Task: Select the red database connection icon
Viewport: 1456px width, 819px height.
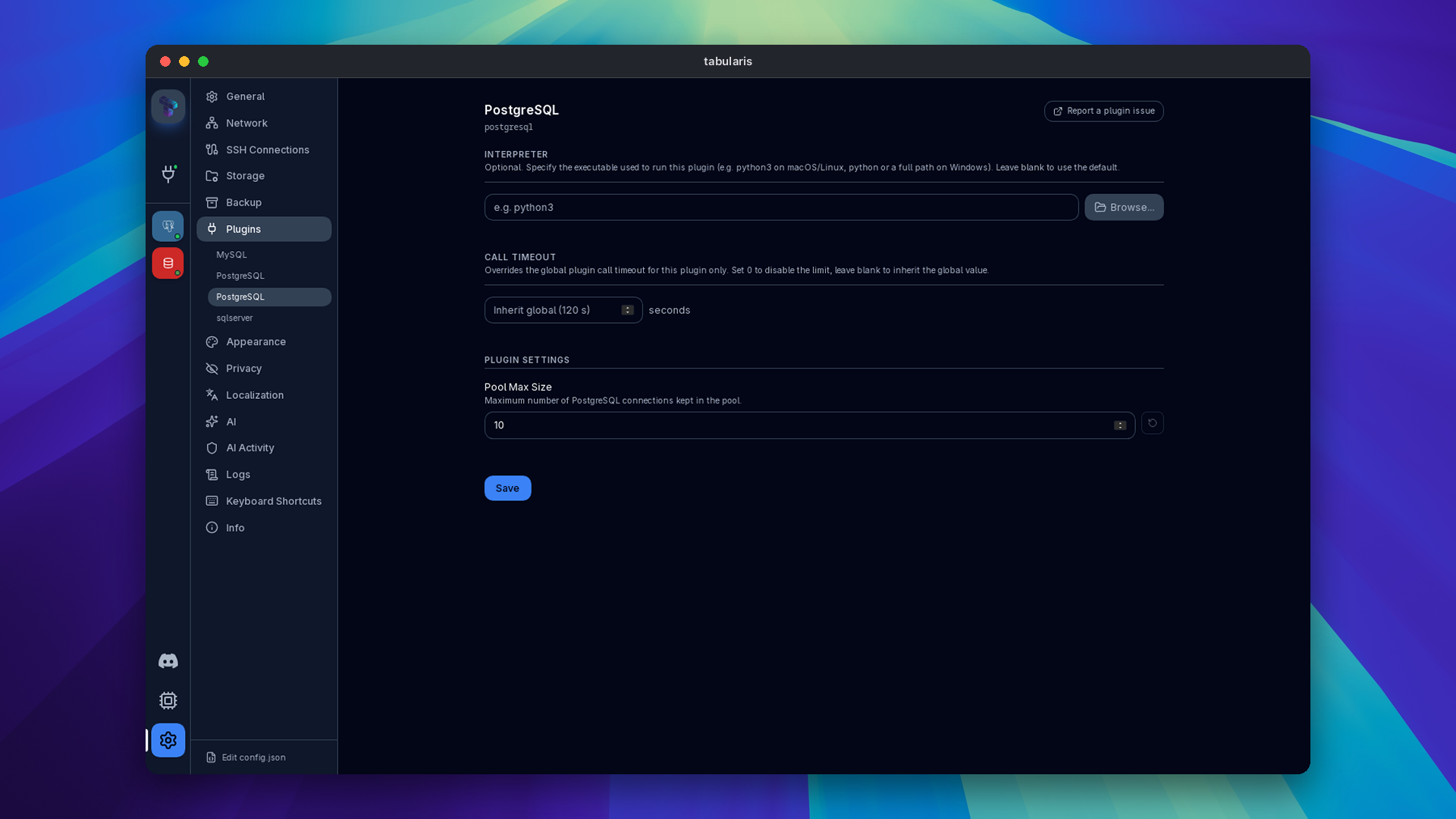Action: point(168,263)
